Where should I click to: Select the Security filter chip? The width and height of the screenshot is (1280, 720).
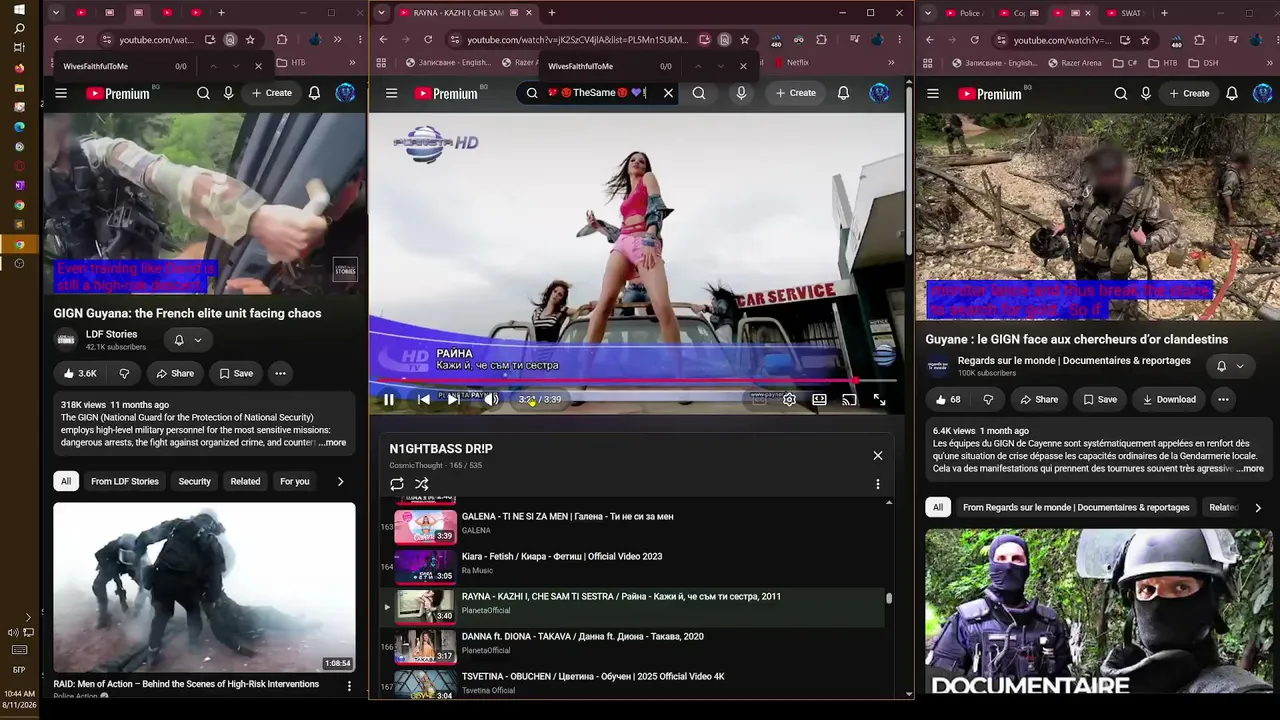[x=194, y=481]
